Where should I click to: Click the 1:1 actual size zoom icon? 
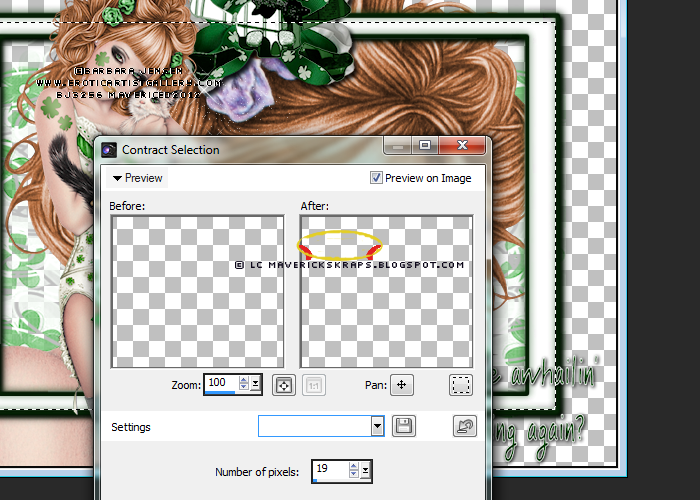coord(314,385)
